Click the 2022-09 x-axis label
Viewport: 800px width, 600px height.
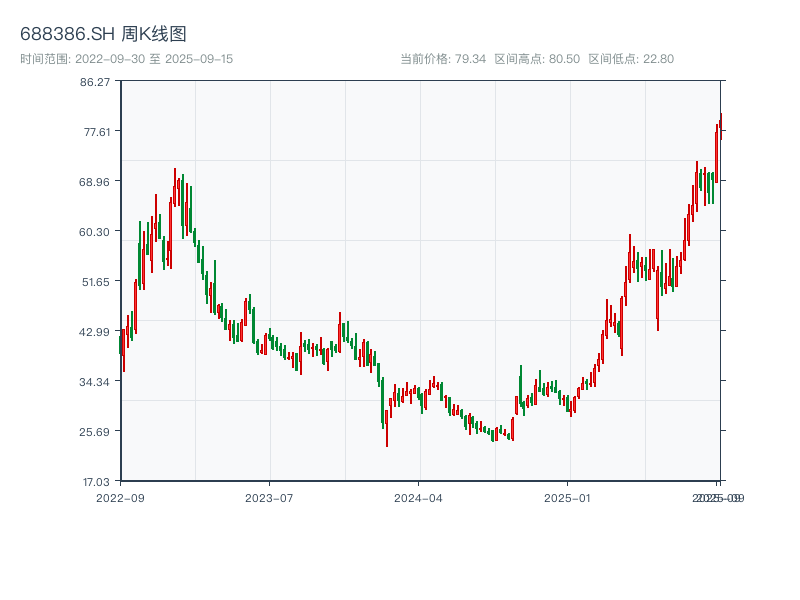tap(120, 498)
